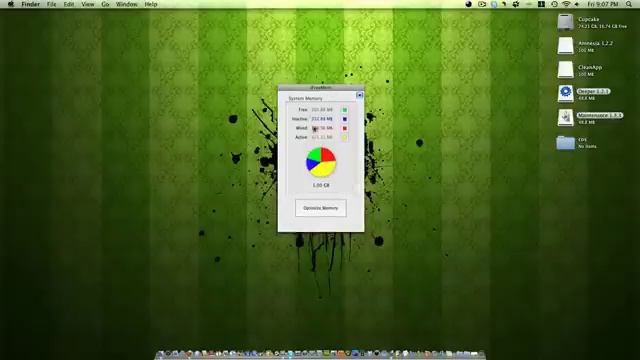
Task: Open the File menu
Action: click(51, 4)
